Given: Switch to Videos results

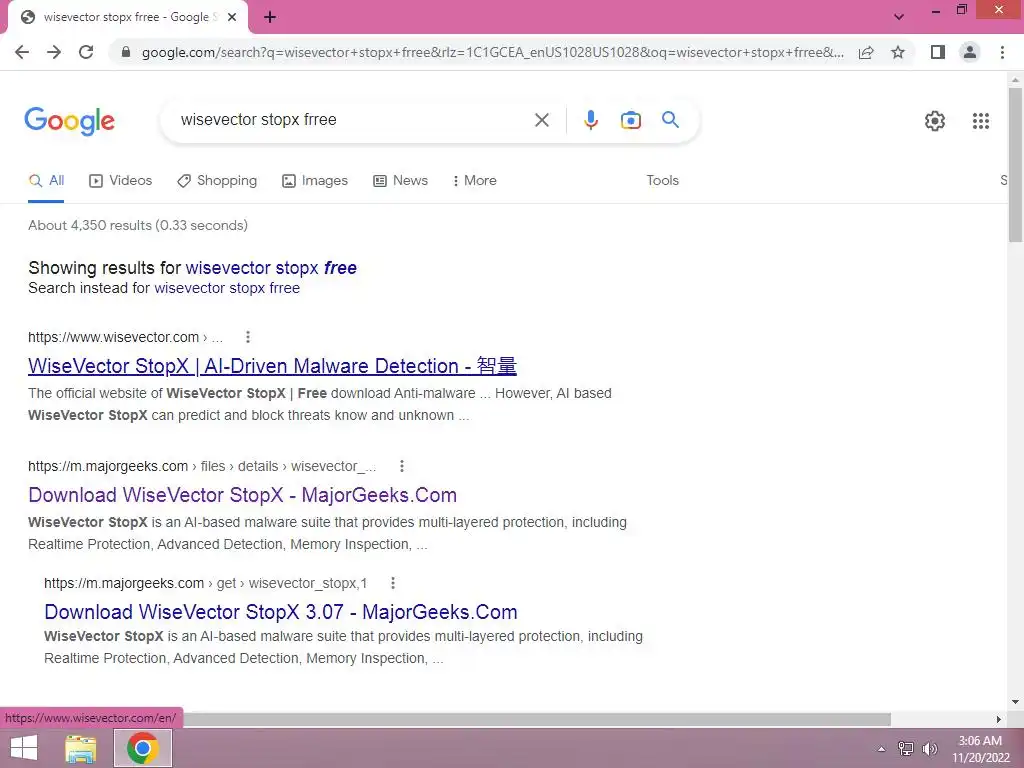Looking at the screenshot, I should click(x=120, y=181).
